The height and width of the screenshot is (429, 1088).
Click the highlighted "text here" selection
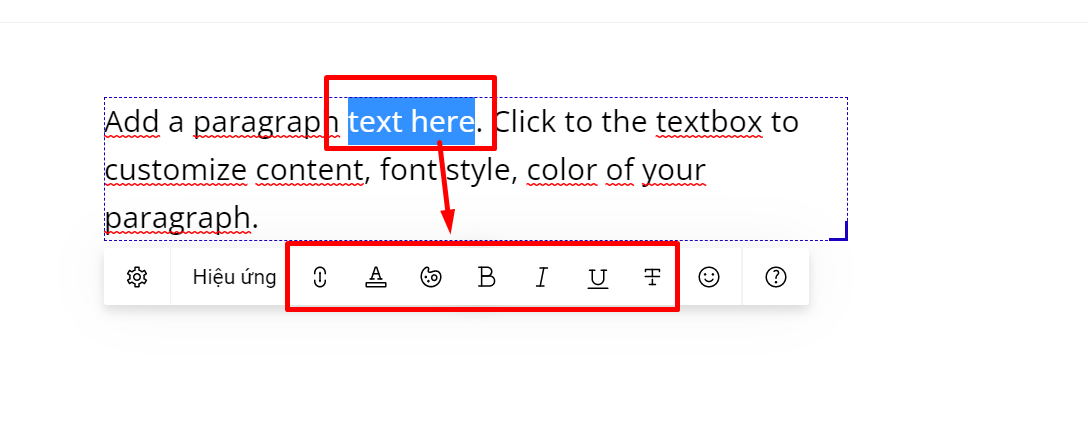(411, 122)
